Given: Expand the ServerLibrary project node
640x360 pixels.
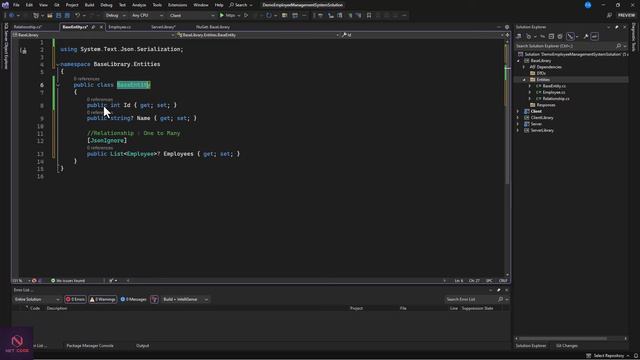Looking at the screenshot, I should [518, 130].
